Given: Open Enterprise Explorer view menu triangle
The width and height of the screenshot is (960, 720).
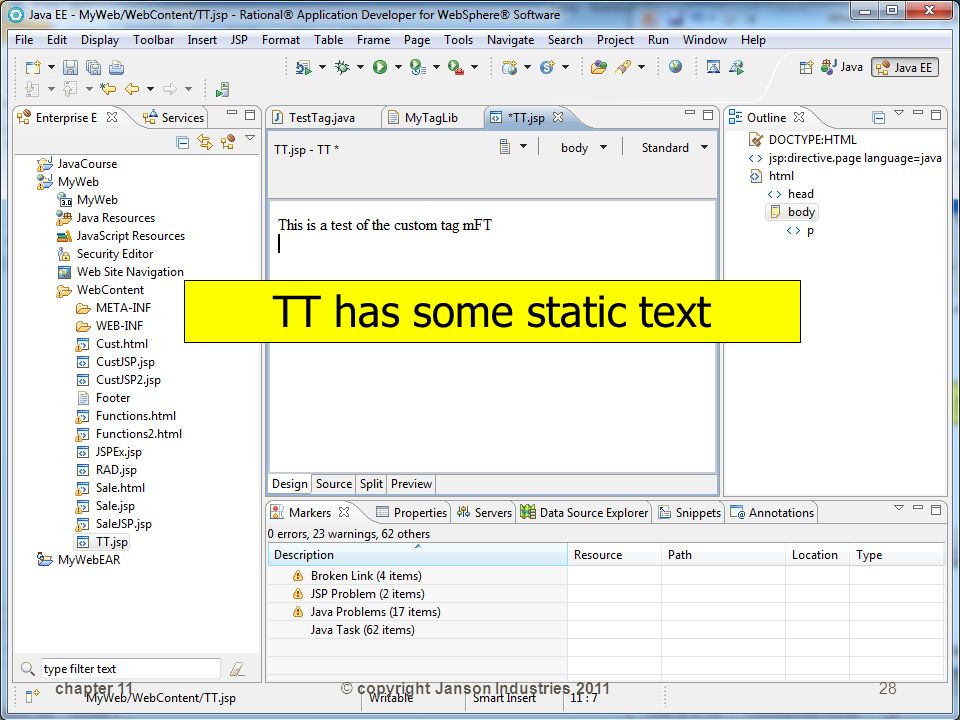Looking at the screenshot, I should (250, 138).
